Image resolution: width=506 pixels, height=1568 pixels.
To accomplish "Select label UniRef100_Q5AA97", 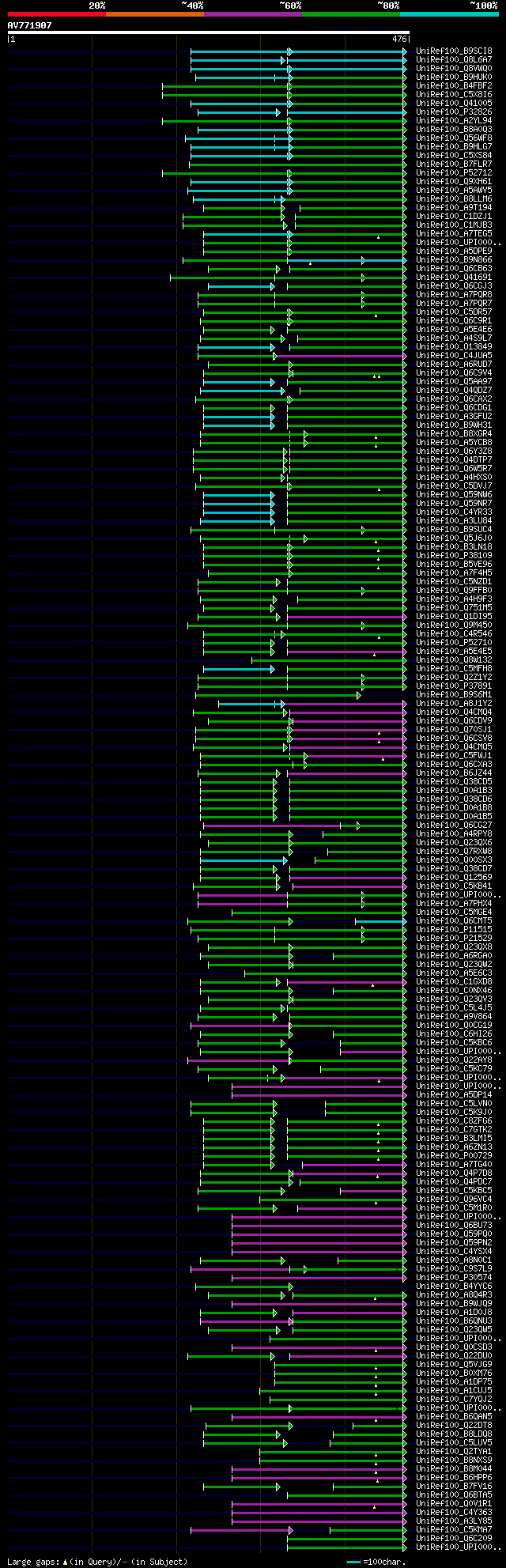I will pos(454,381).
